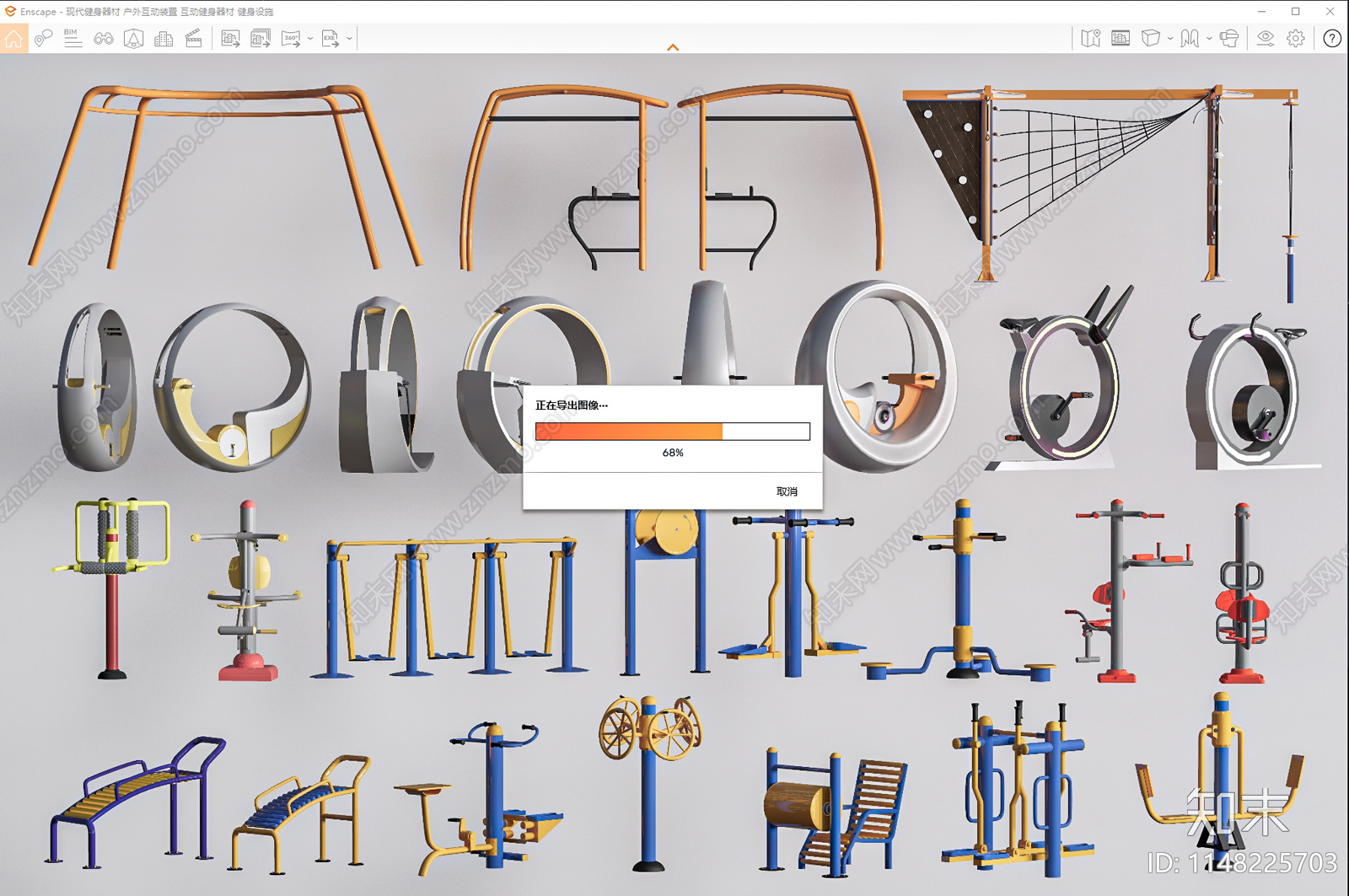This screenshot has width=1349, height=896.
Task: Expand the collapsed toolbar orange chevron
Action: [x=673, y=48]
